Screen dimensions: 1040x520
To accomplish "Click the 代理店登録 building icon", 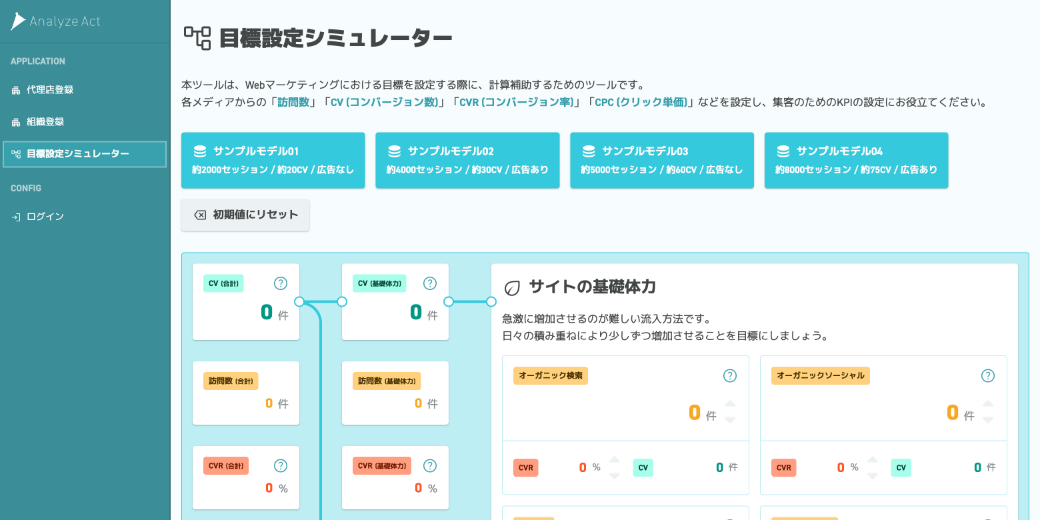I will [x=16, y=90].
